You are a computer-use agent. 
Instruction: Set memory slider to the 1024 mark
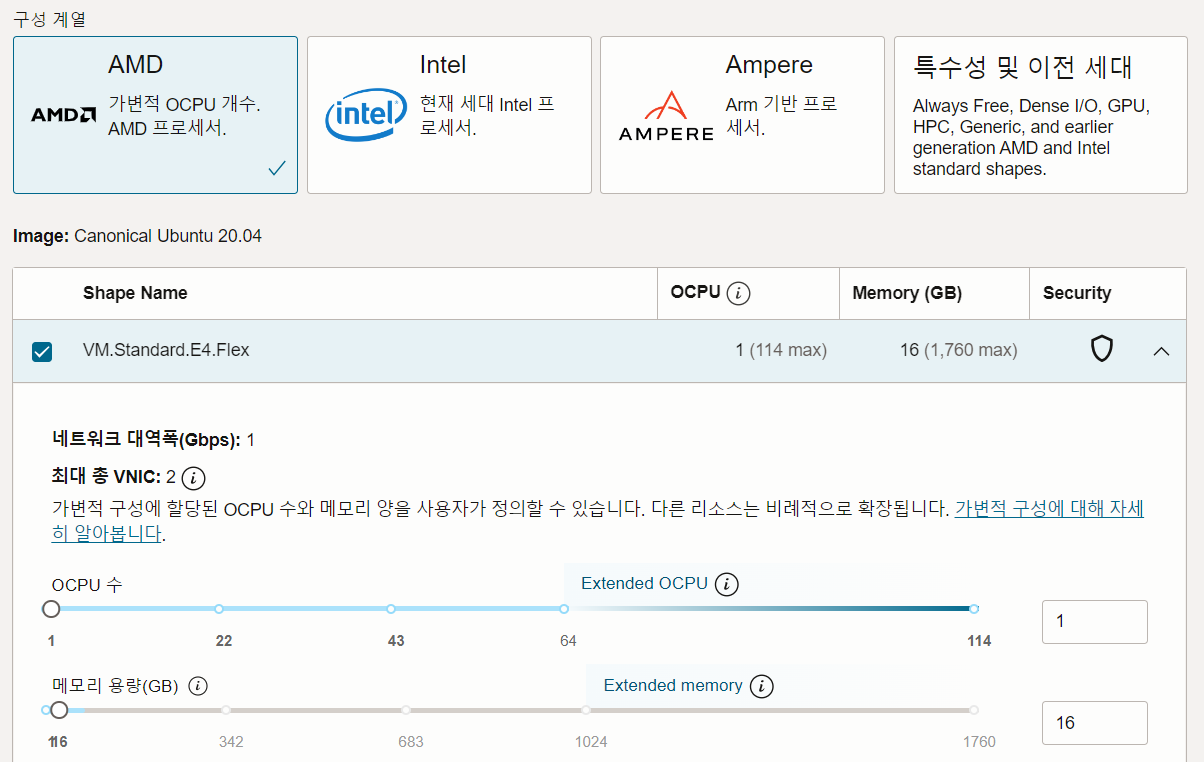pyautogui.click(x=586, y=710)
